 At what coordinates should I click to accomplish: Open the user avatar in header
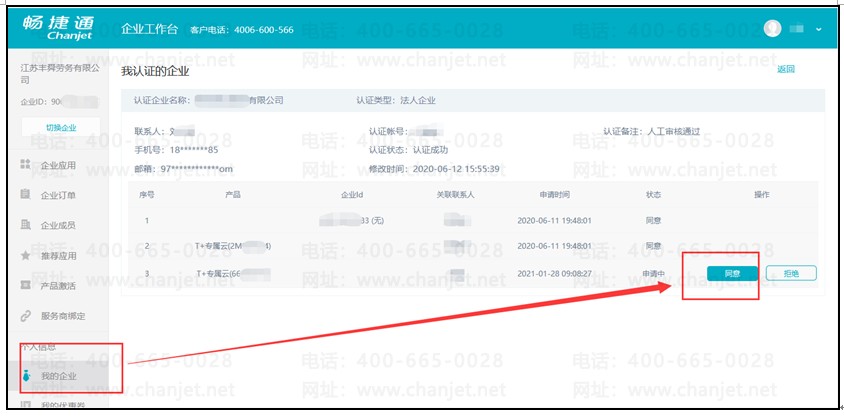[x=772, y=29]
